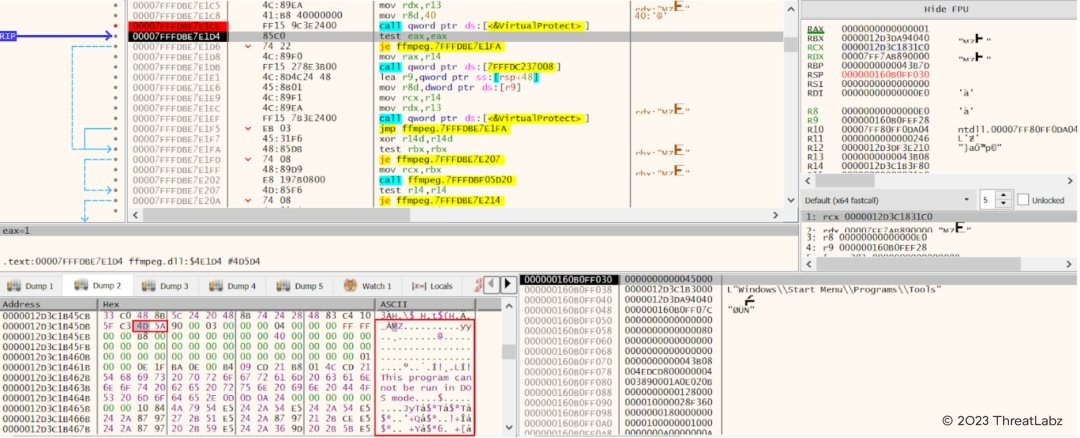Select stack address 000000160B0FF030
The height and width of the screenshot is (438, 1080).
[569, 280]
